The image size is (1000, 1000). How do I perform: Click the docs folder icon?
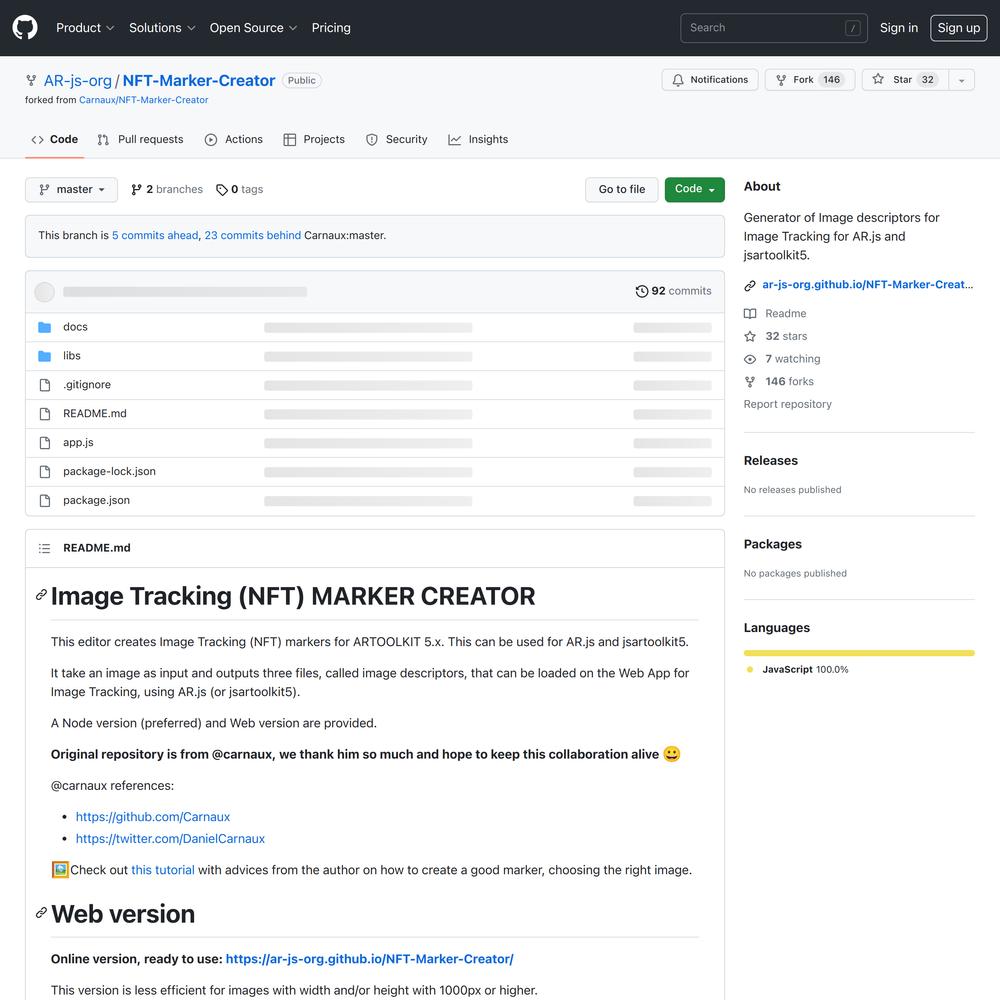click(x=45, y=327)
